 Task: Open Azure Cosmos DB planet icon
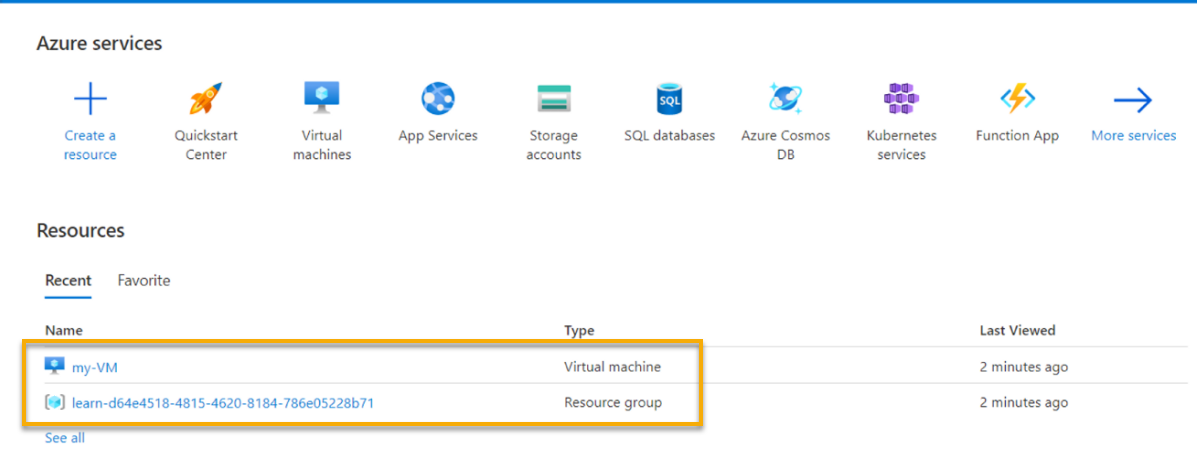click(x=786, y=98)
